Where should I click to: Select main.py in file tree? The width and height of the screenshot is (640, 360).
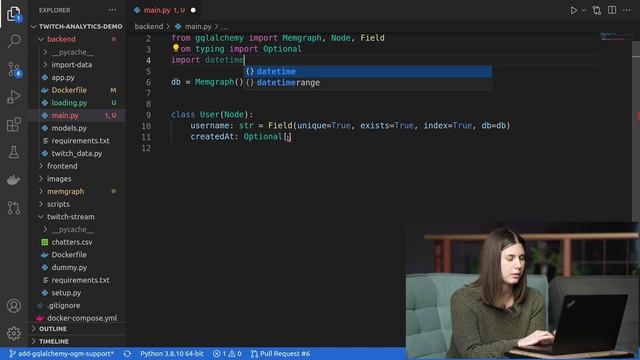(77, 116)
